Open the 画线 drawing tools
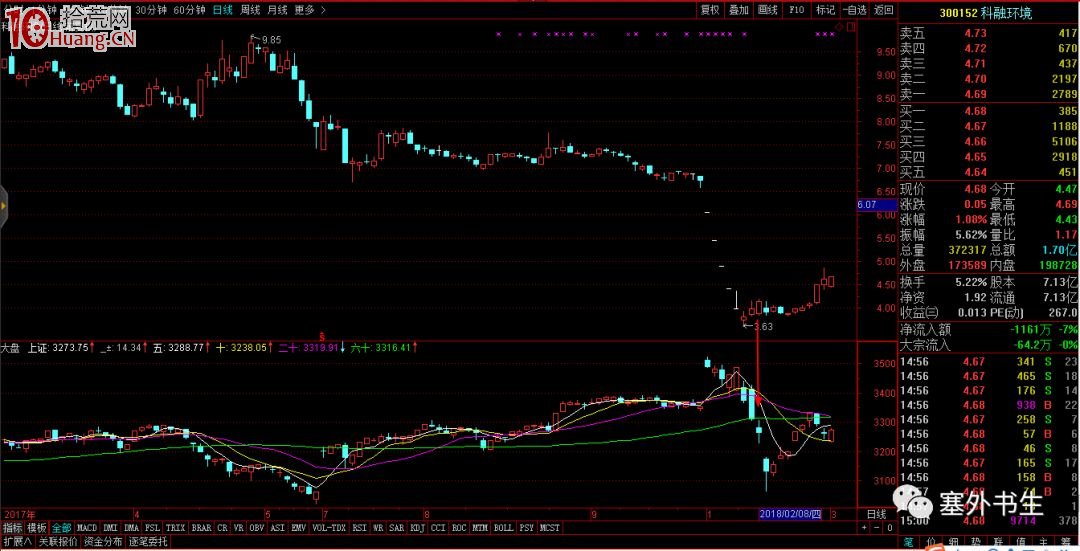Viewport: 1080px width, 551px height. click(767, 10)
